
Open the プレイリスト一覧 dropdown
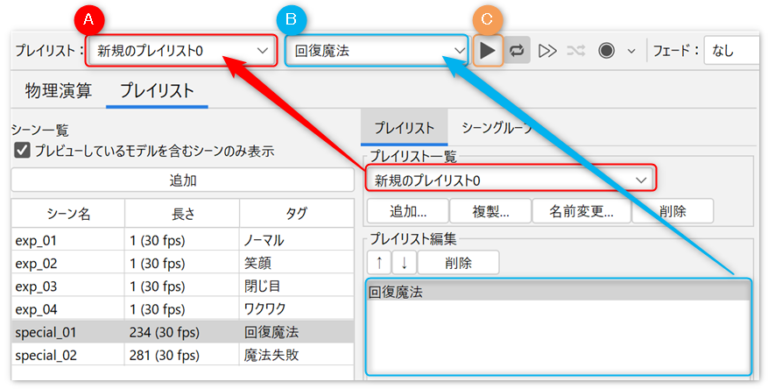coord(510,180)
